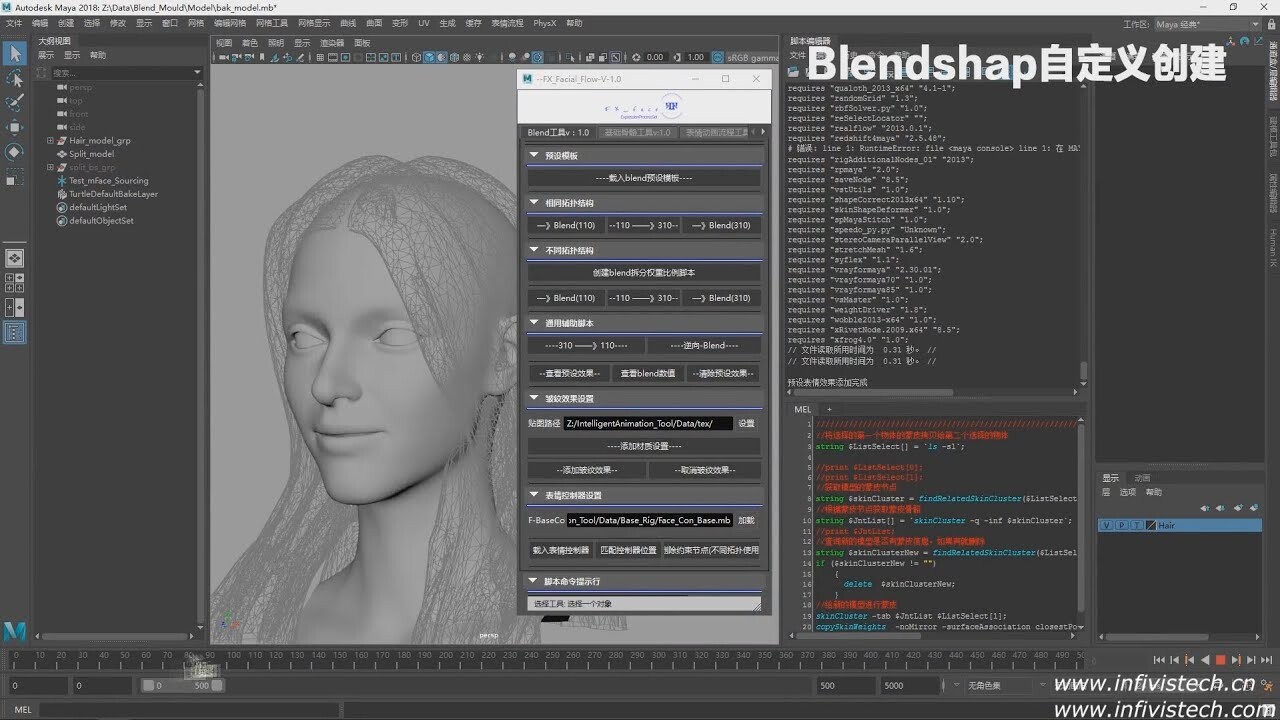The width and height of the screenshot is (1280, 720).
Task: Select the Move tool in Maya toolbar
Action: click(14, 127)
